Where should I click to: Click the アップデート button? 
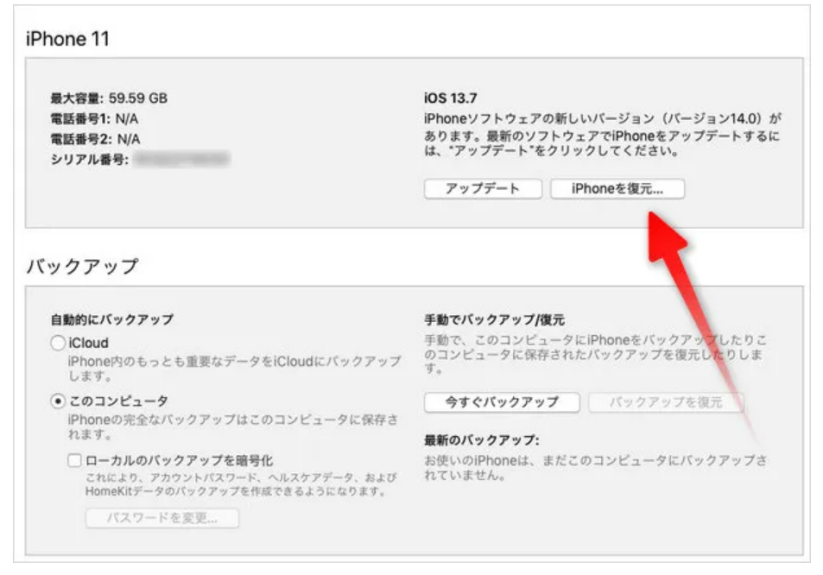(x=482, y=189)
